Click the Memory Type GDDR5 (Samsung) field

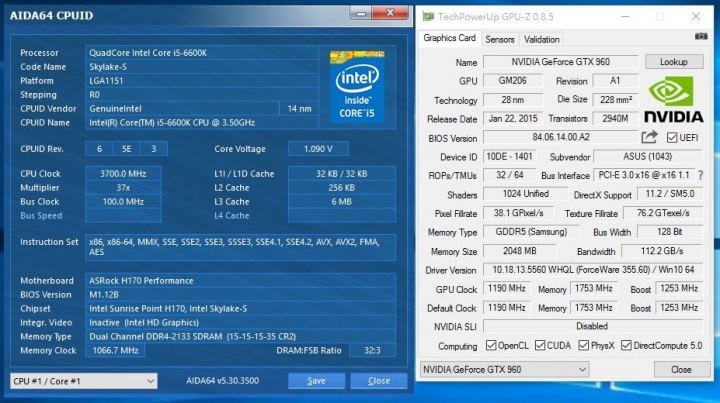pyautogui.click(x=531, y=232)
